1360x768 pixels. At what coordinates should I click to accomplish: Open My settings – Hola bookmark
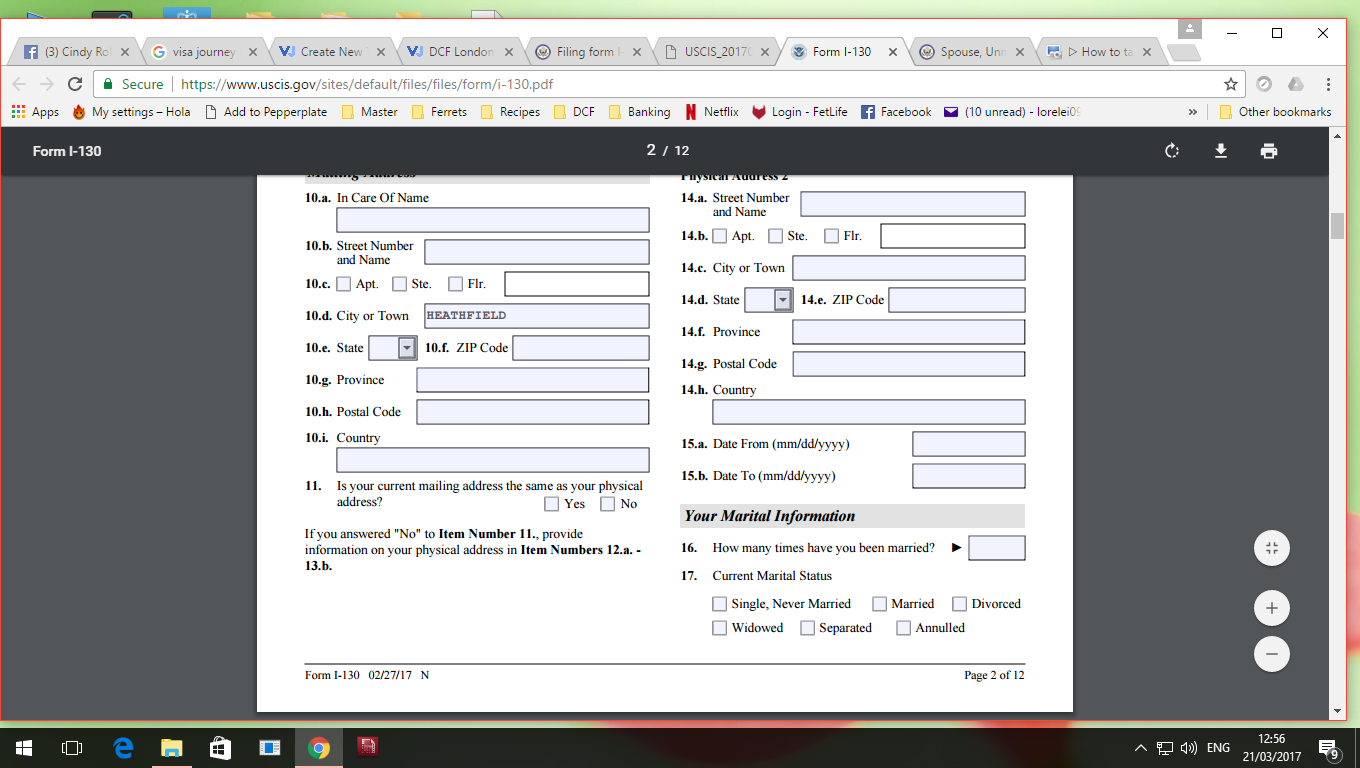[131, 112]
